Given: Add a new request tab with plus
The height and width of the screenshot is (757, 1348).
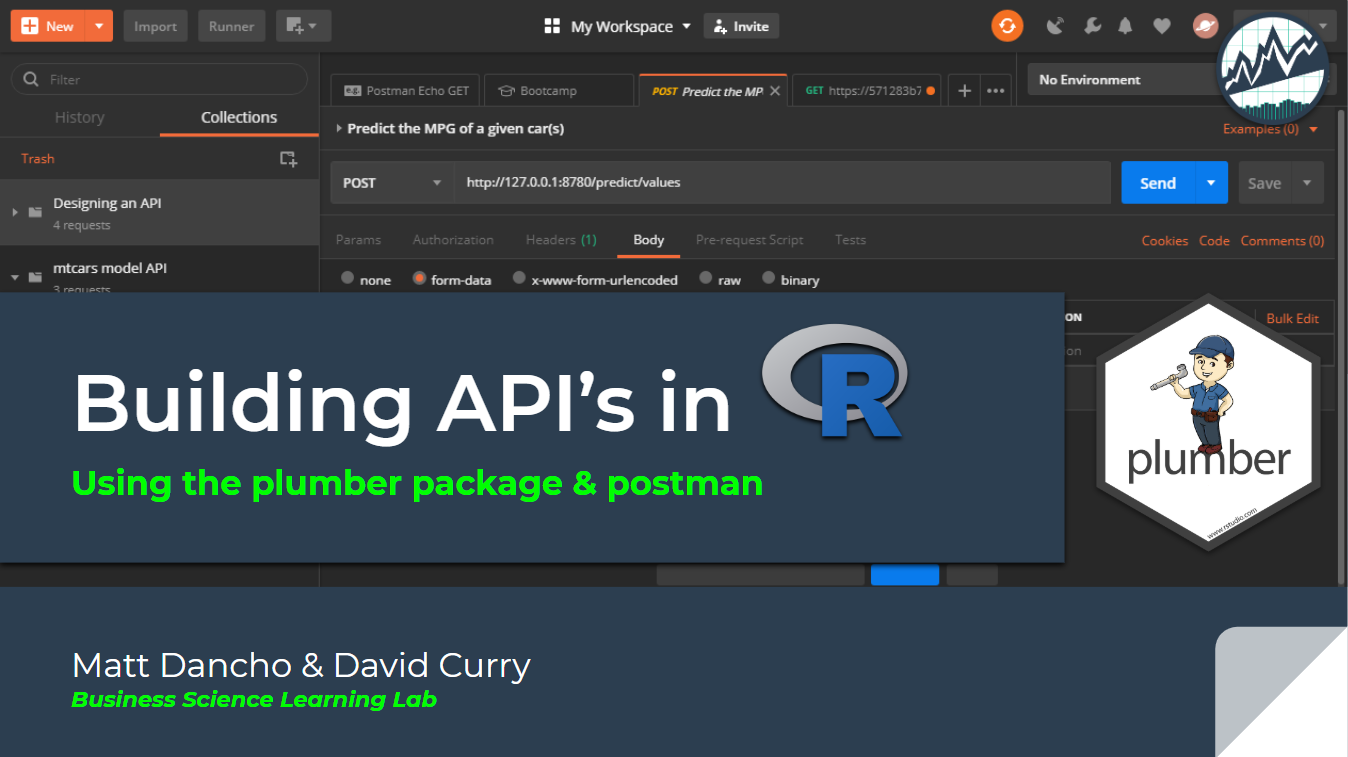Looking at the screenshot, I should (964, 90).
